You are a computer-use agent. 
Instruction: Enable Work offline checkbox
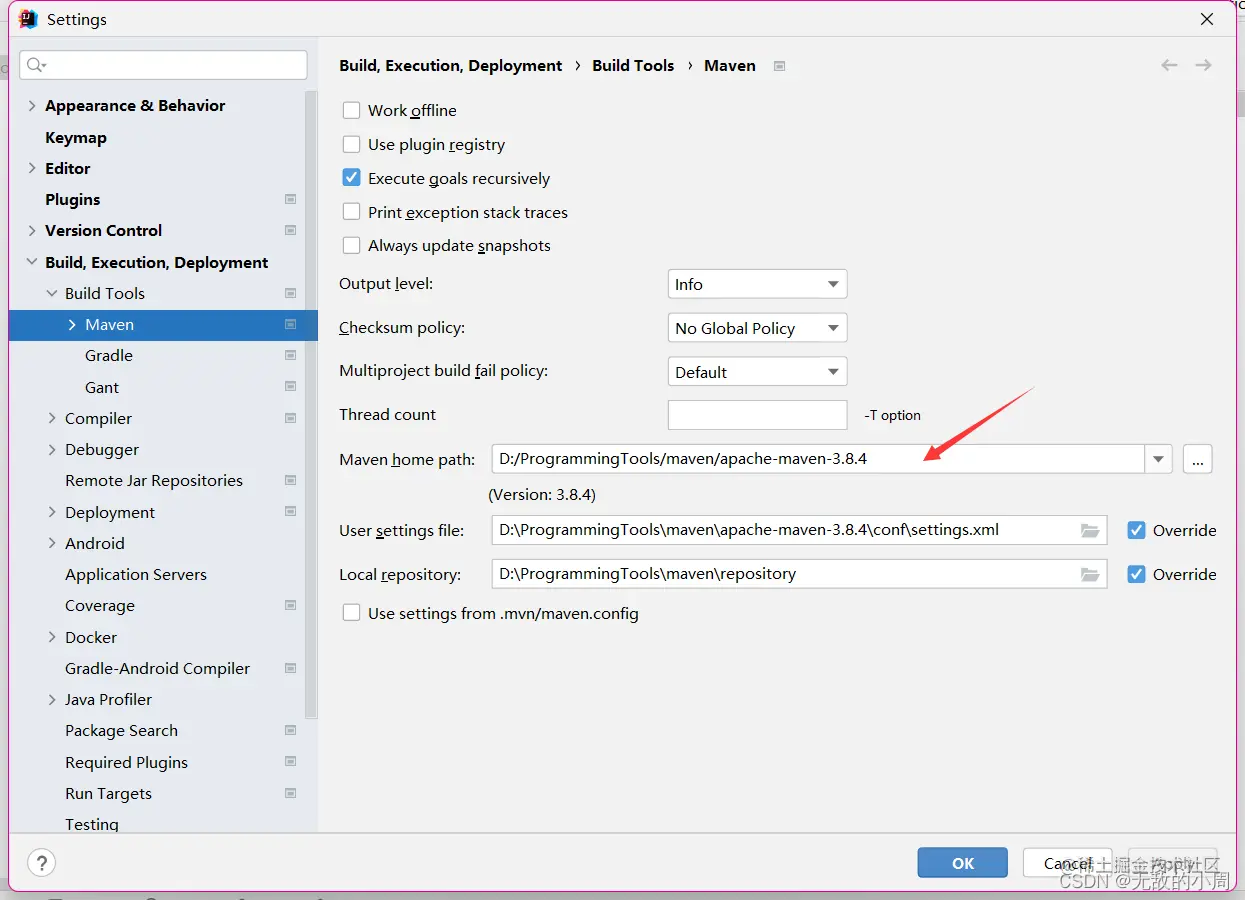(x=351, y=110)
